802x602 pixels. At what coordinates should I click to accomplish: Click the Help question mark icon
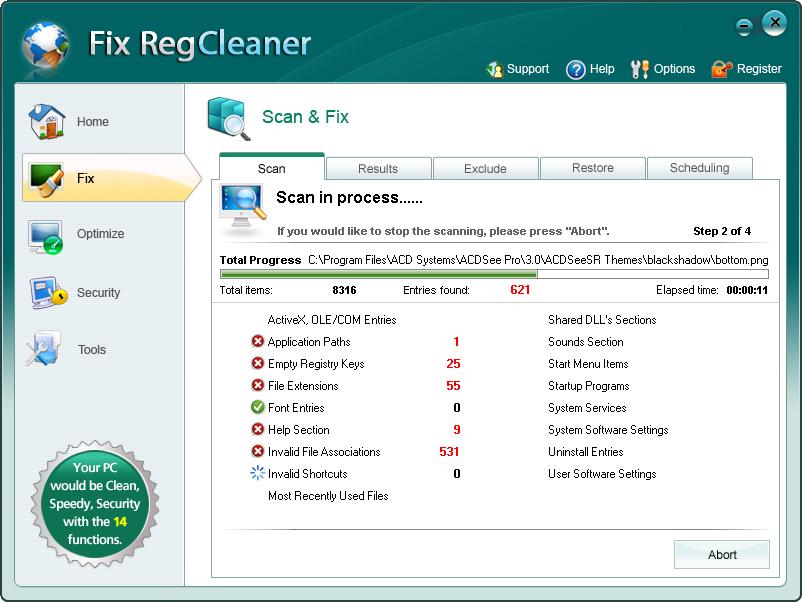pos(576,69)
